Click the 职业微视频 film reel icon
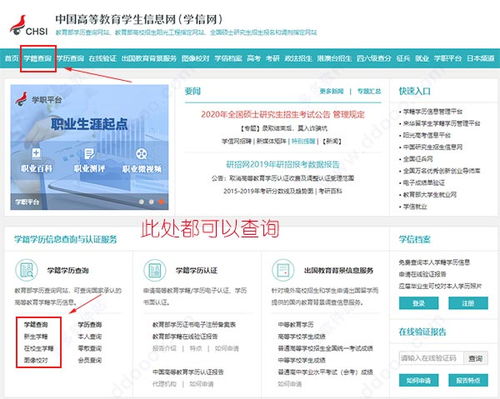The height and width of the screenshot is (399, 500). pos(142,154)
